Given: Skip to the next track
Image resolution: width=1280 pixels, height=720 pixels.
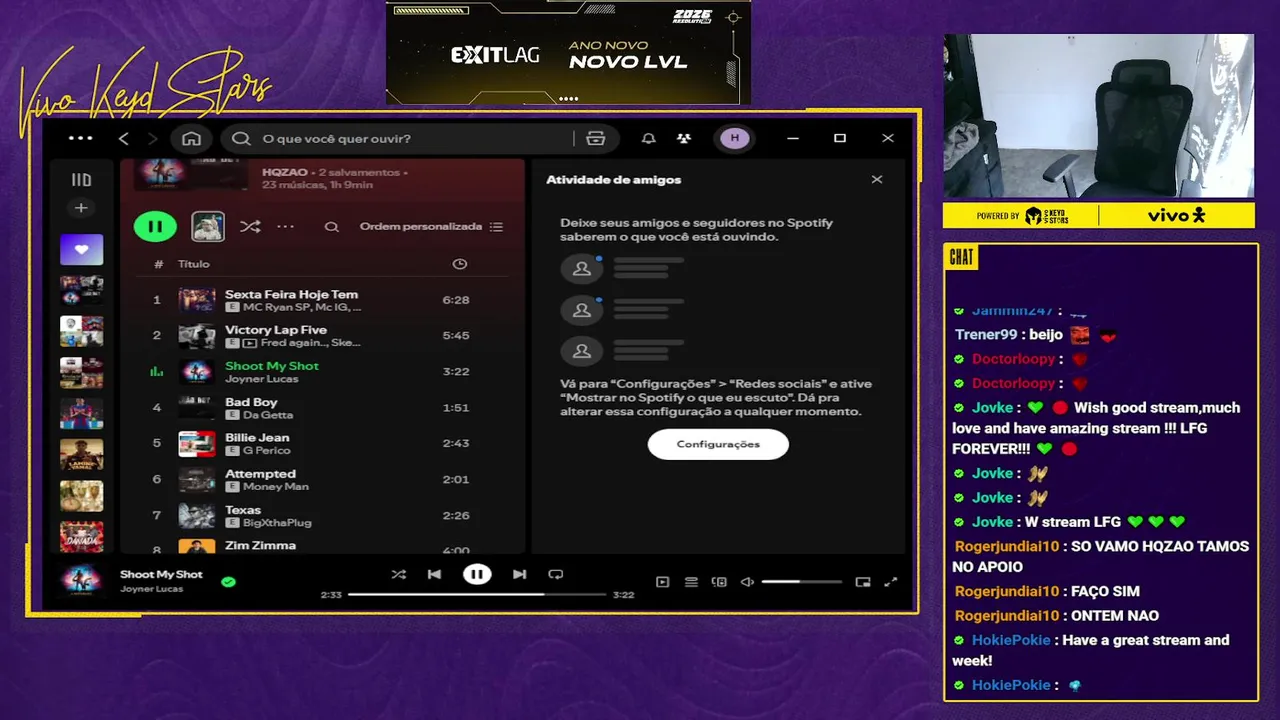Looking at the screenshot, I should (519, 574).
